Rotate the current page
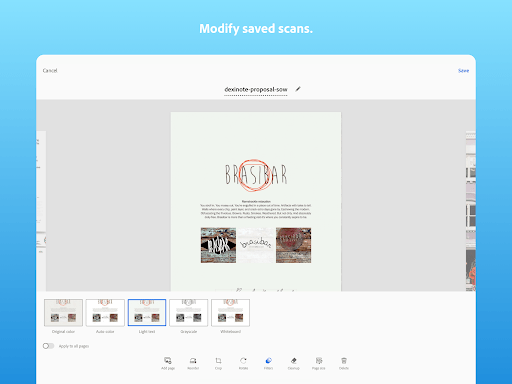Image resolution: width=512 pixels, height=384 pixels. pos(243,363)
